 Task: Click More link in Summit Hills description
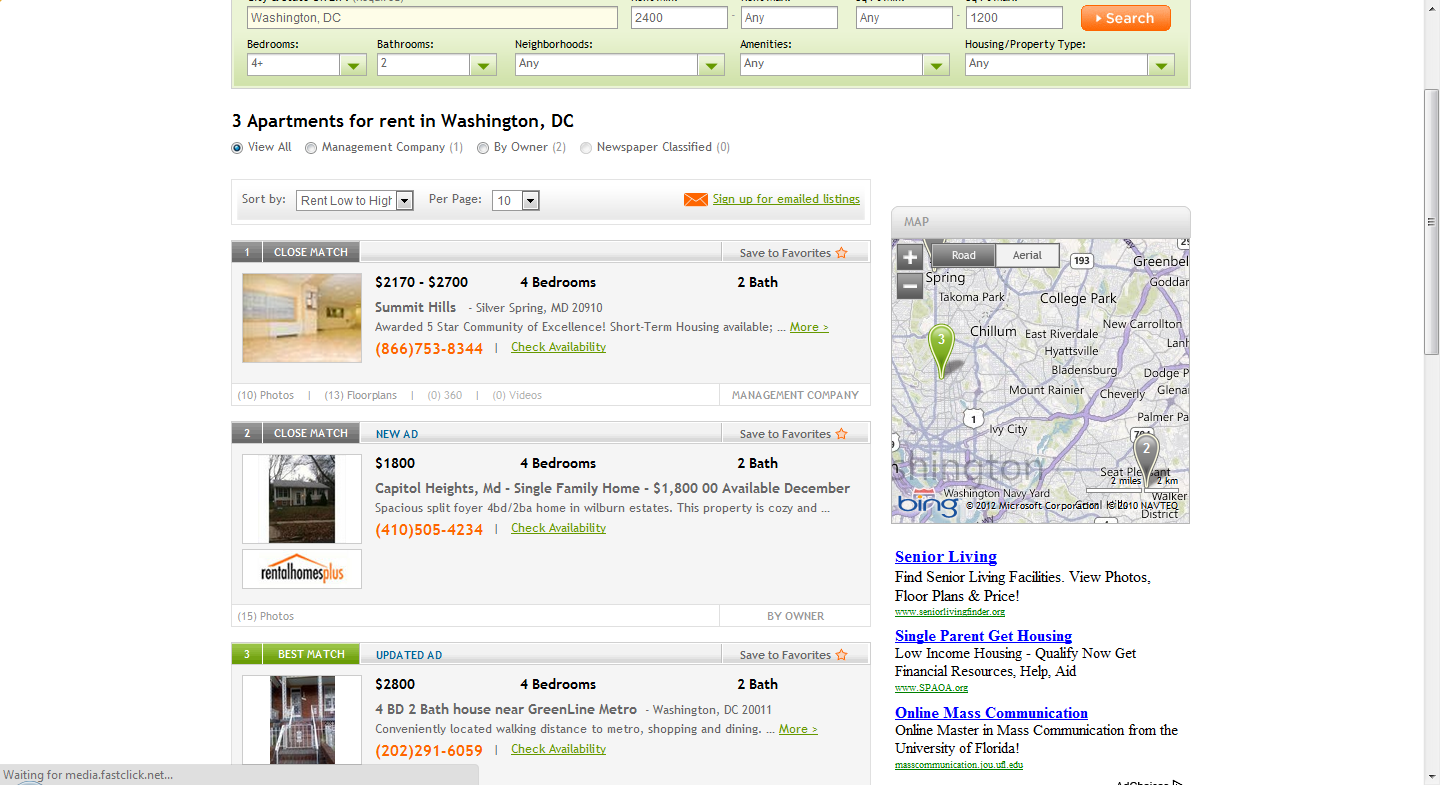(809, 327)
